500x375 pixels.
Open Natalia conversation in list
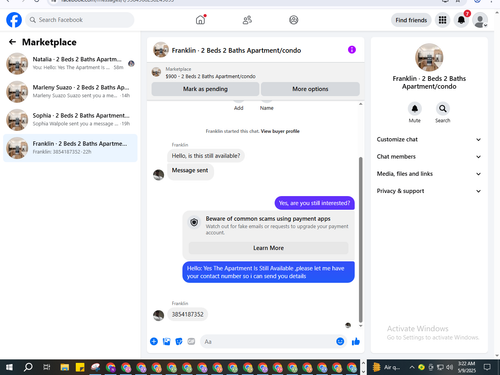pyautogui.click(x=70, y=63)
